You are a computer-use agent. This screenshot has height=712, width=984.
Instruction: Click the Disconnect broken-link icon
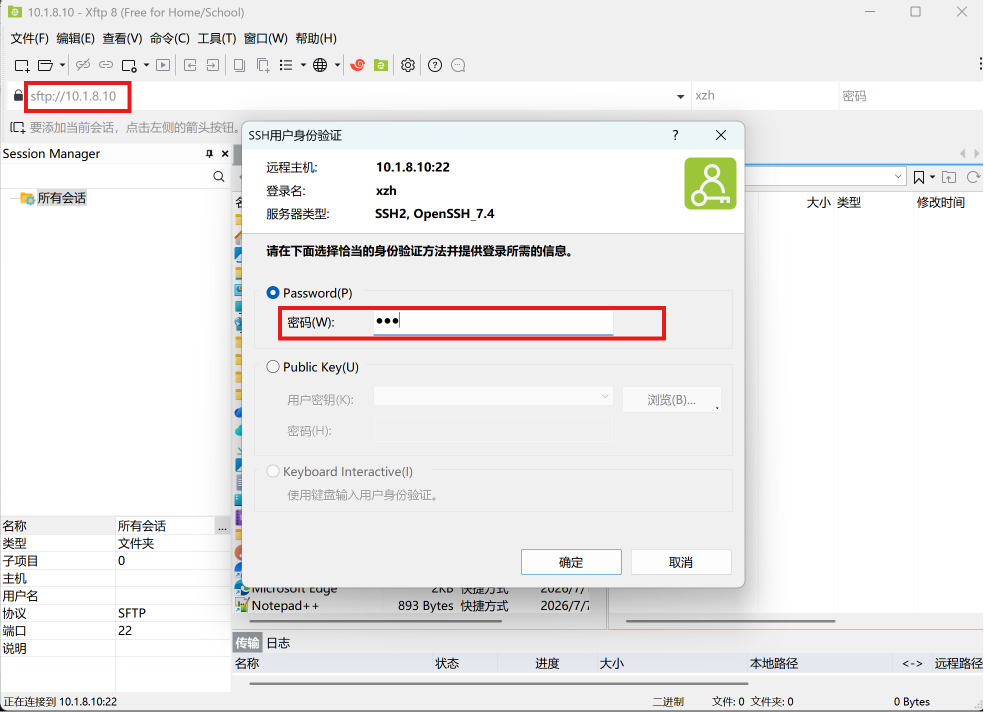coord(83,65)
